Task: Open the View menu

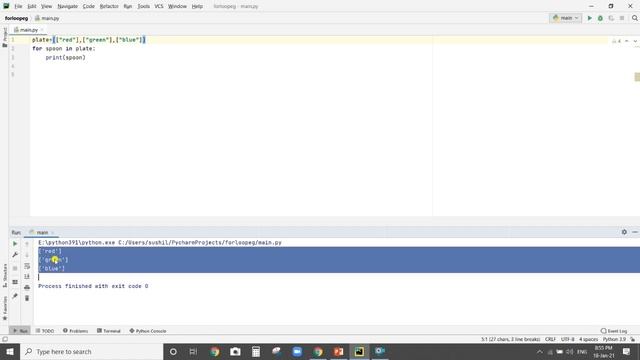Action: (x=46, y=6)
